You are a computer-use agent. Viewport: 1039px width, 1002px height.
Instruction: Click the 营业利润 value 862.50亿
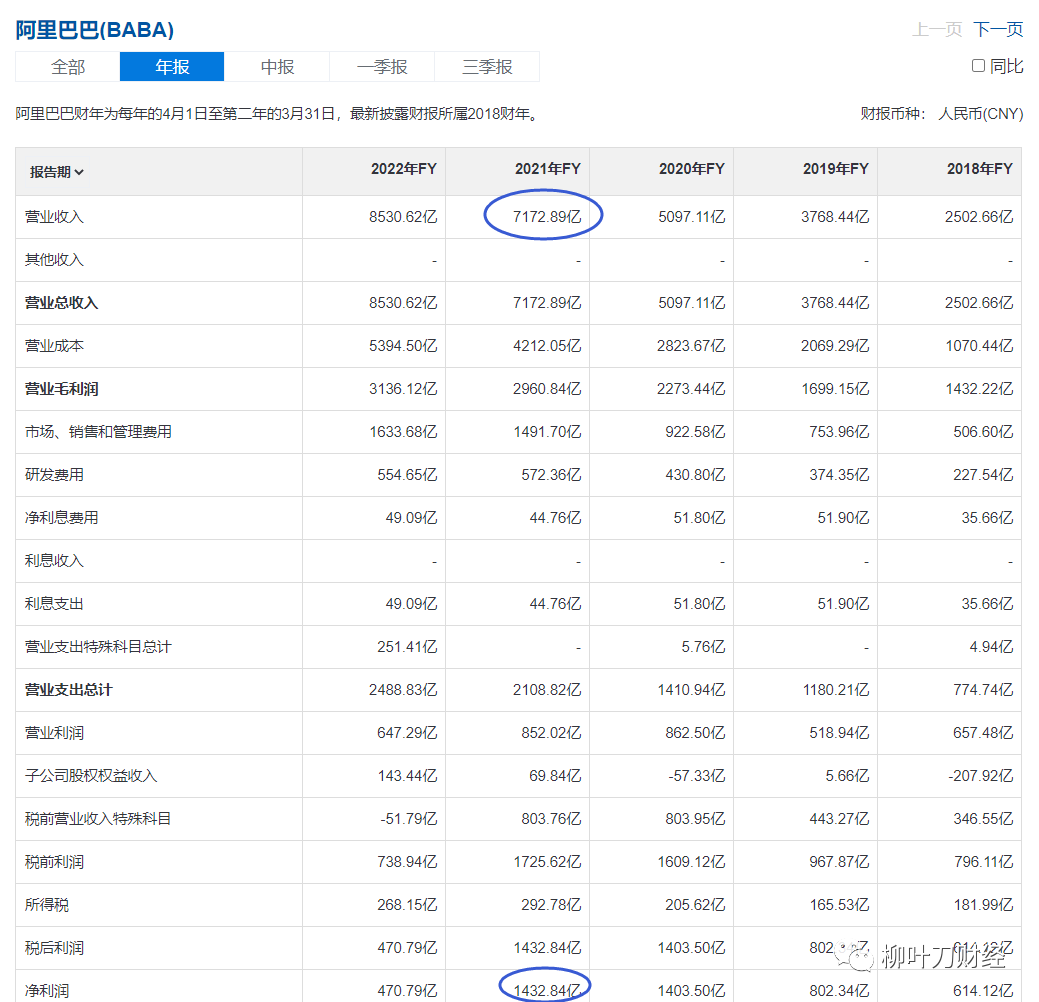coord(695,733)
